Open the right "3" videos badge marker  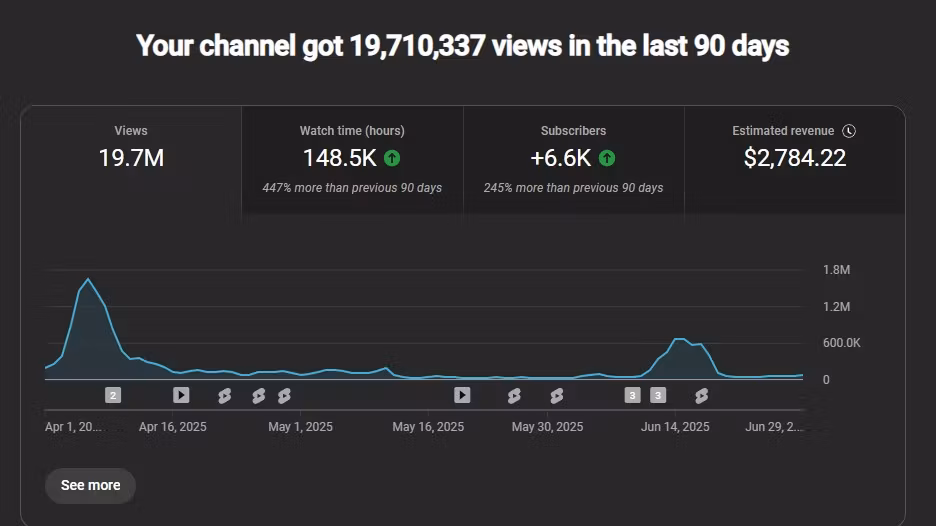pos(657,395)
